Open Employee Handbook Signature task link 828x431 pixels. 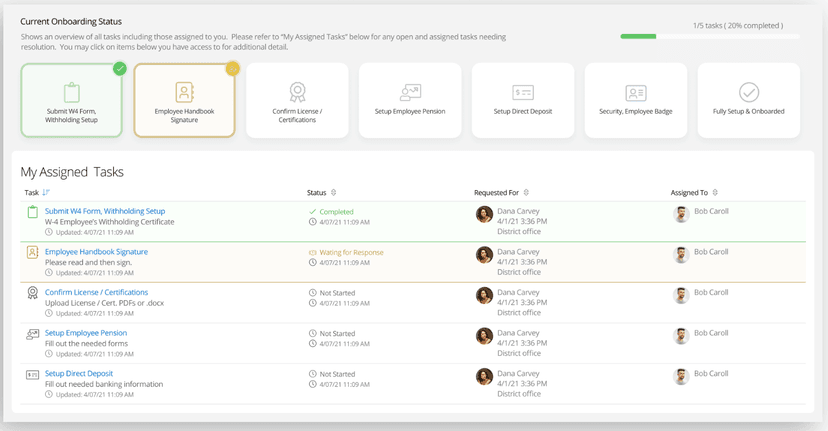(x=96, y=252)
